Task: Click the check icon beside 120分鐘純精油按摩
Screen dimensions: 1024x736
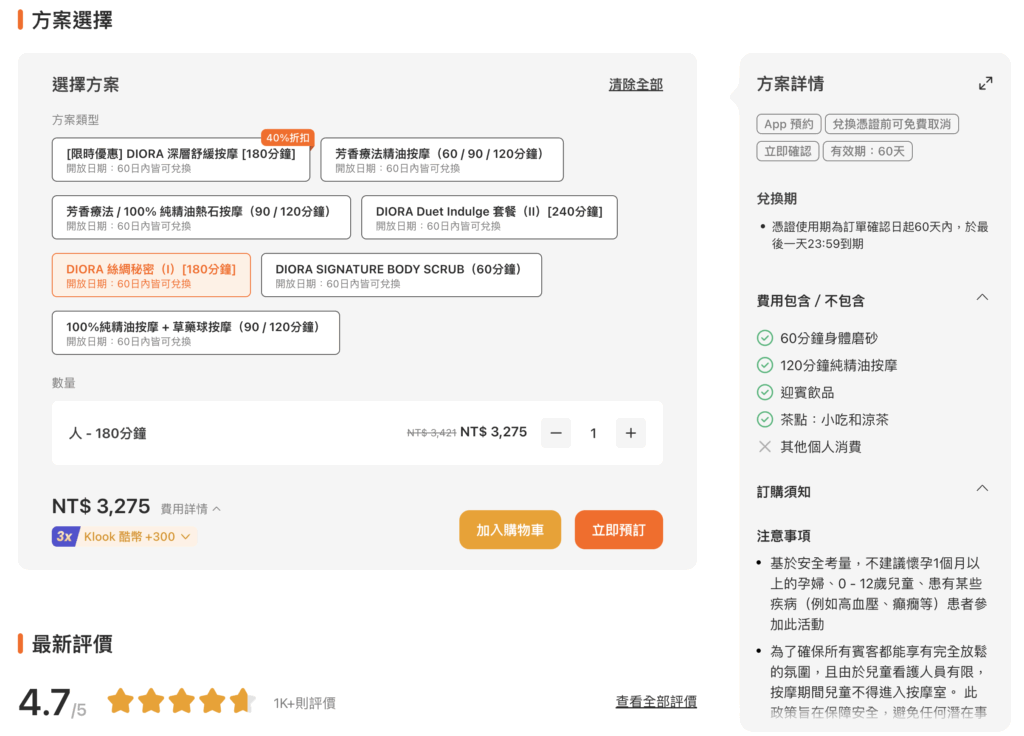Action: (x=765, y=365)
